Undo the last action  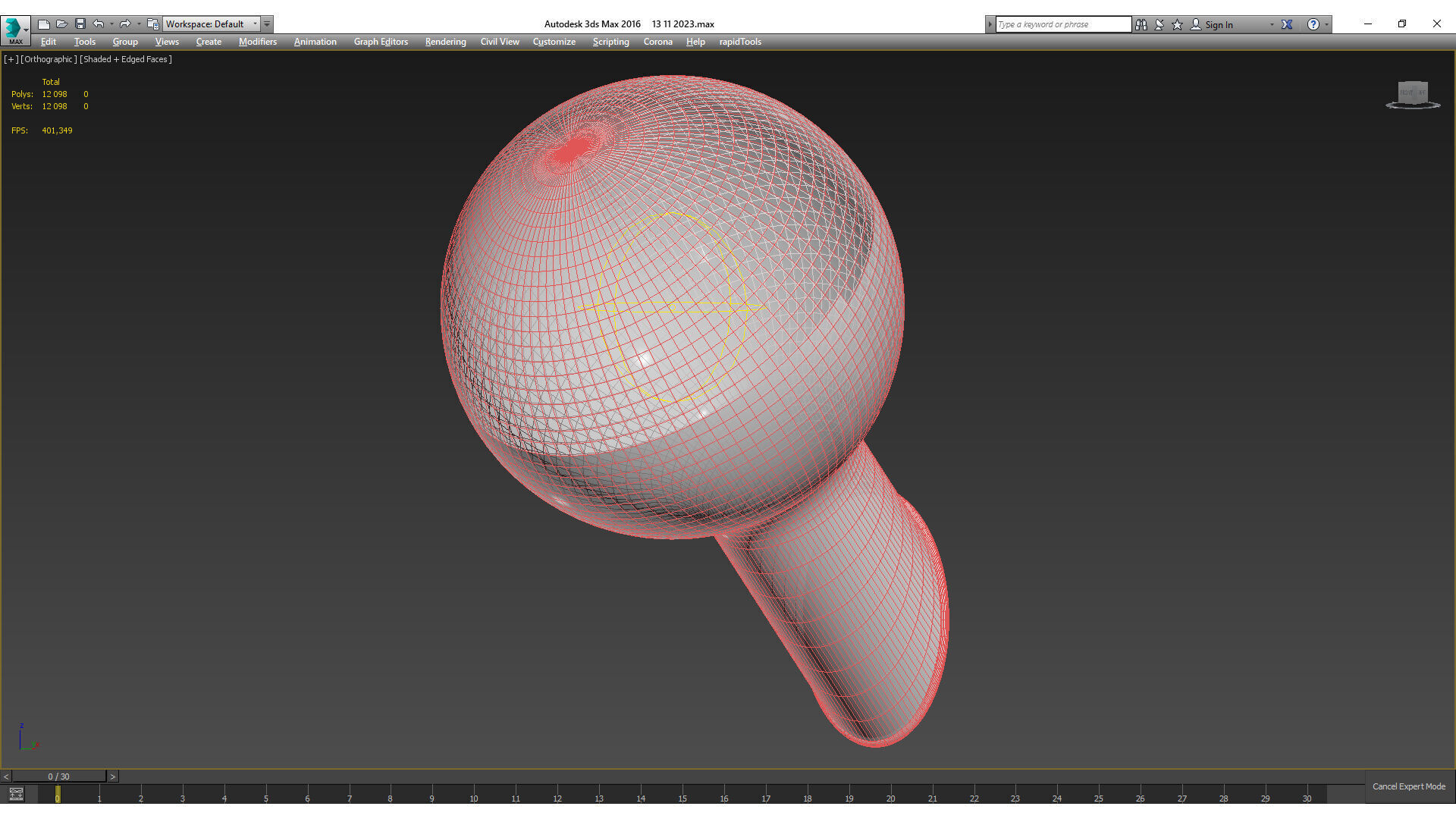pyautogui.click(x=99, y=24)
